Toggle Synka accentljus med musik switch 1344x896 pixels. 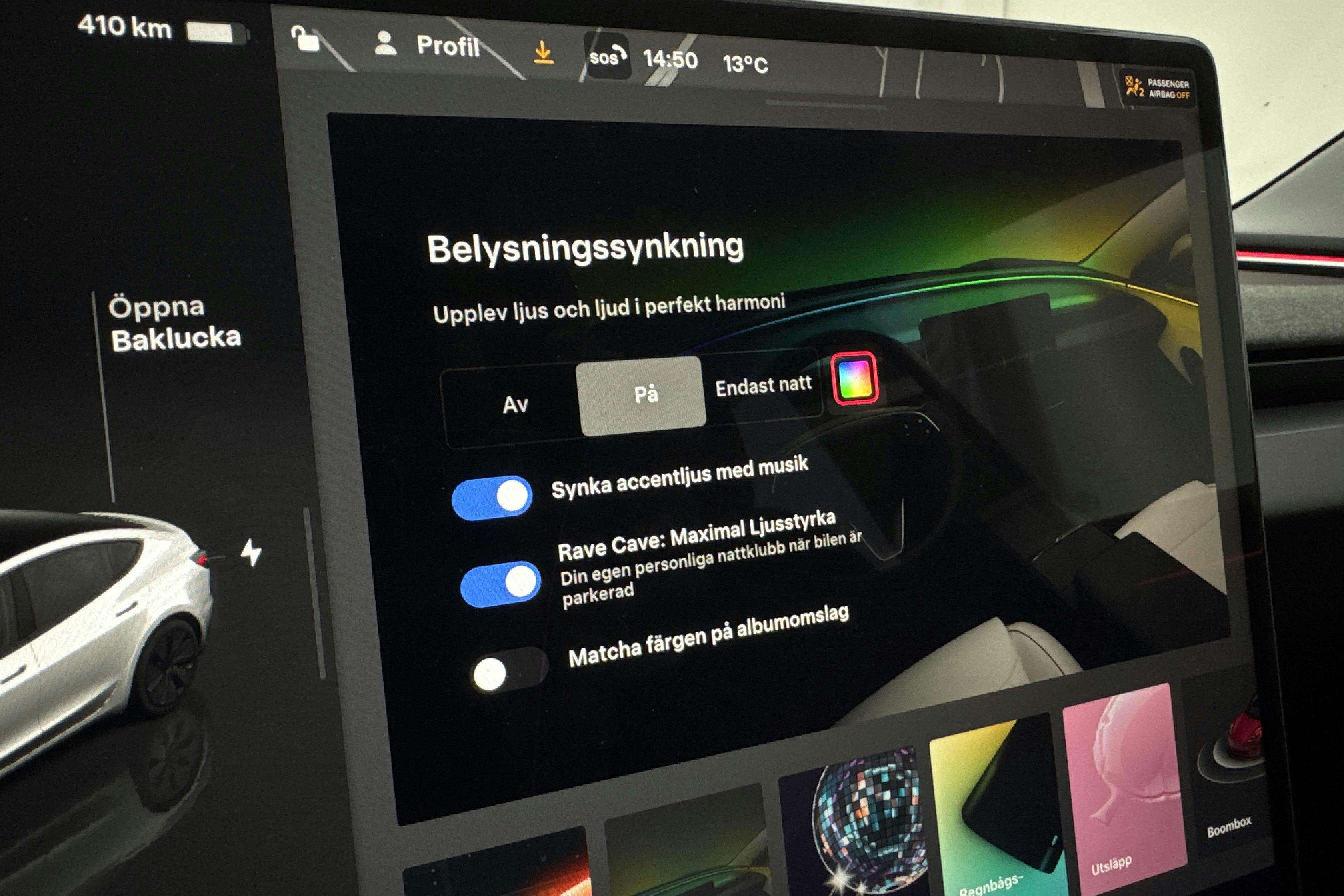[492, 497]
